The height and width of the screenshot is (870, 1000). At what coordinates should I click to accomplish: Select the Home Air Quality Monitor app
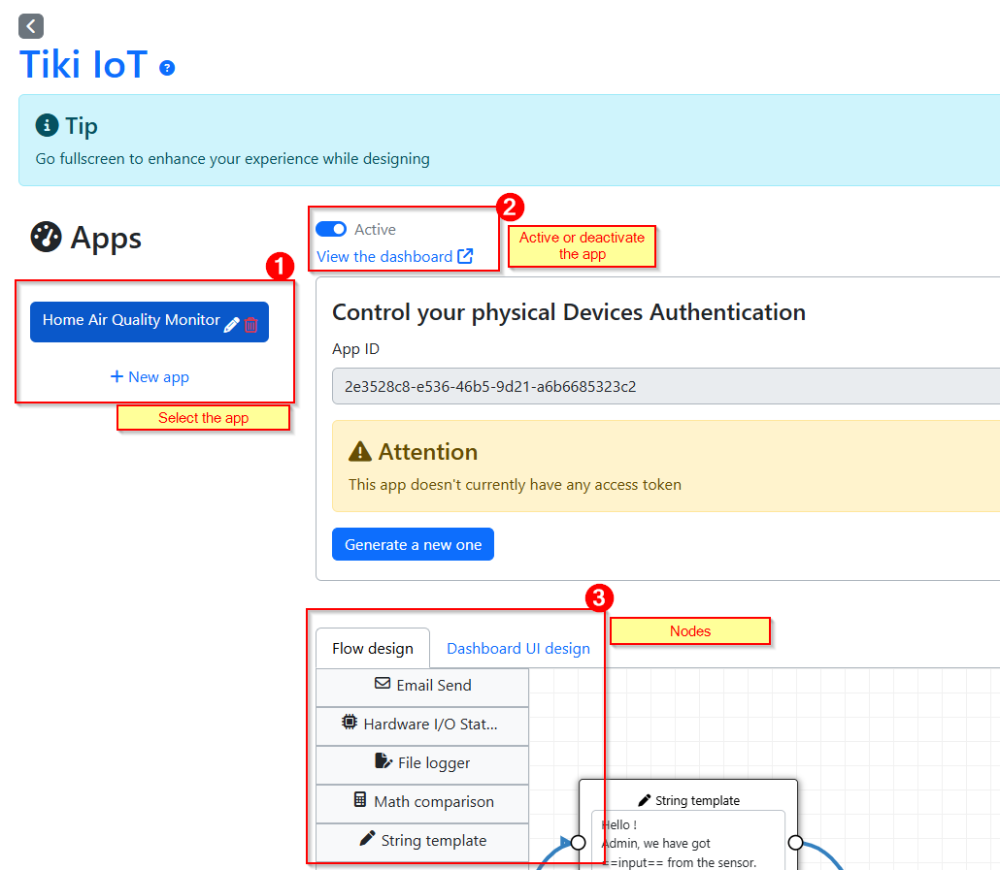click(x=130, y=321)
